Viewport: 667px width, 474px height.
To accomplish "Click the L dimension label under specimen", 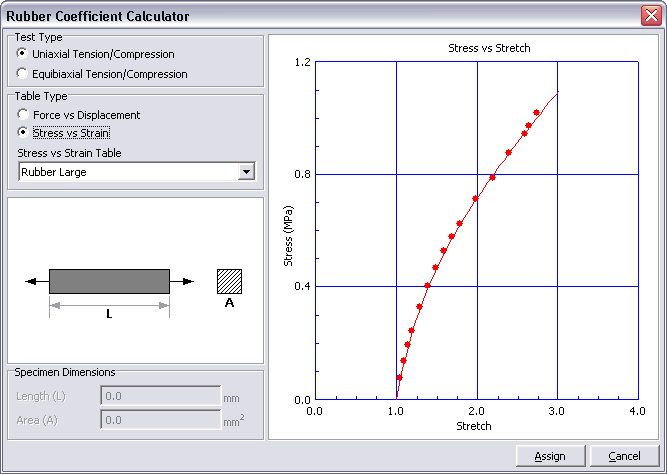I will click(109, 313).
